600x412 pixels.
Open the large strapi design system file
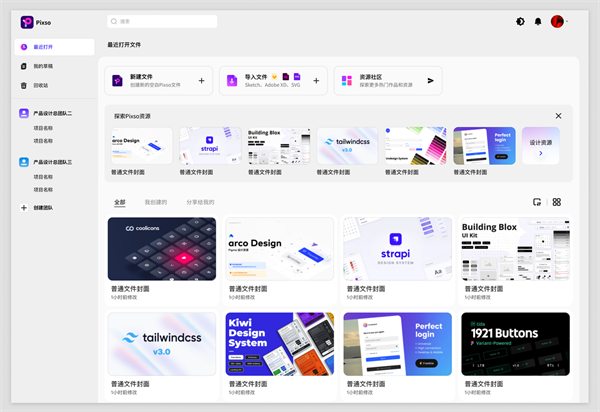[398, 249]
